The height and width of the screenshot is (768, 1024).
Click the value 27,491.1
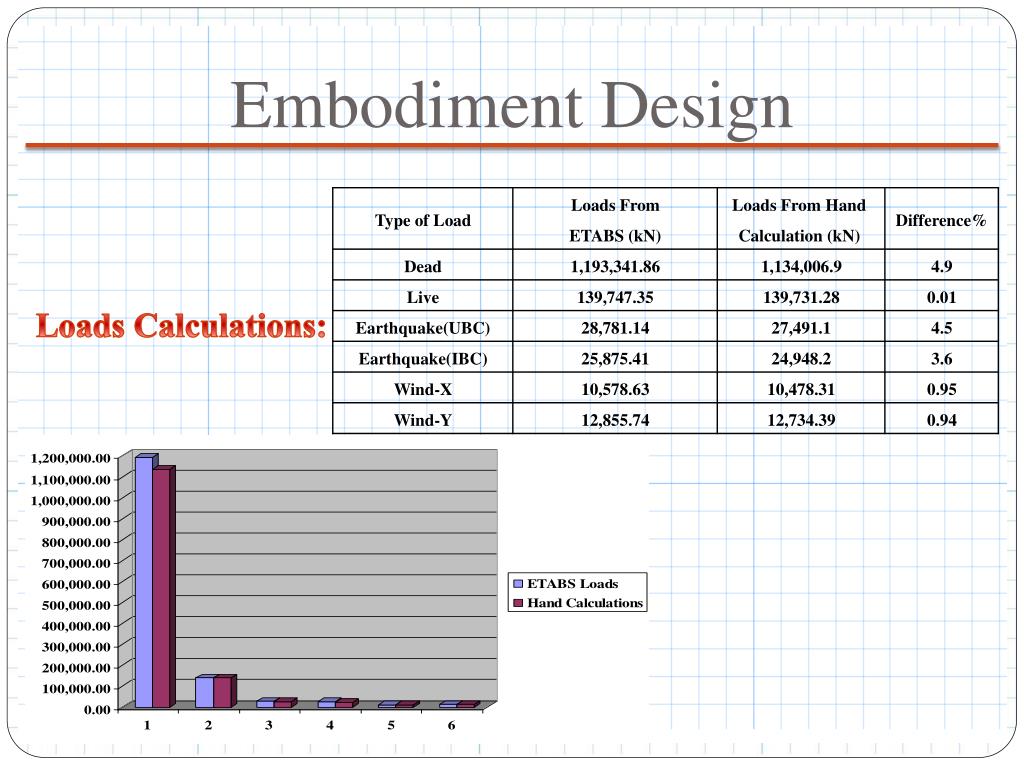click(x=801, y=328)
